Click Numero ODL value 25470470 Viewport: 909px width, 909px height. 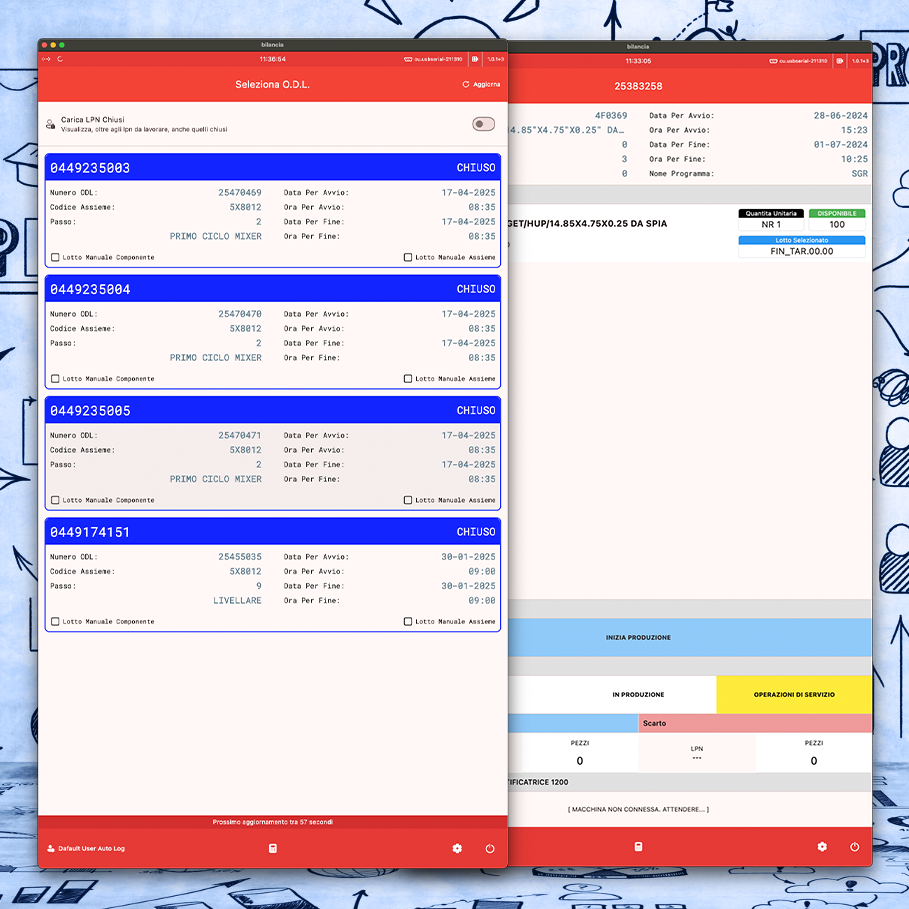pos(240,314)
